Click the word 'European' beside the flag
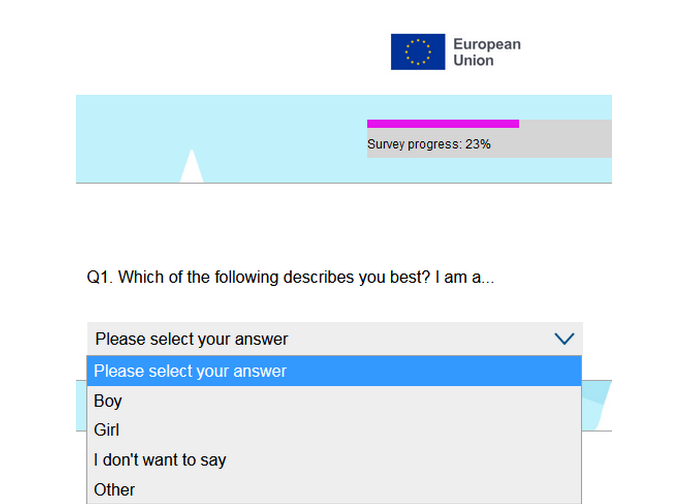Image resolution: width=690 pixels, height=504 pixels. point(486,44)
